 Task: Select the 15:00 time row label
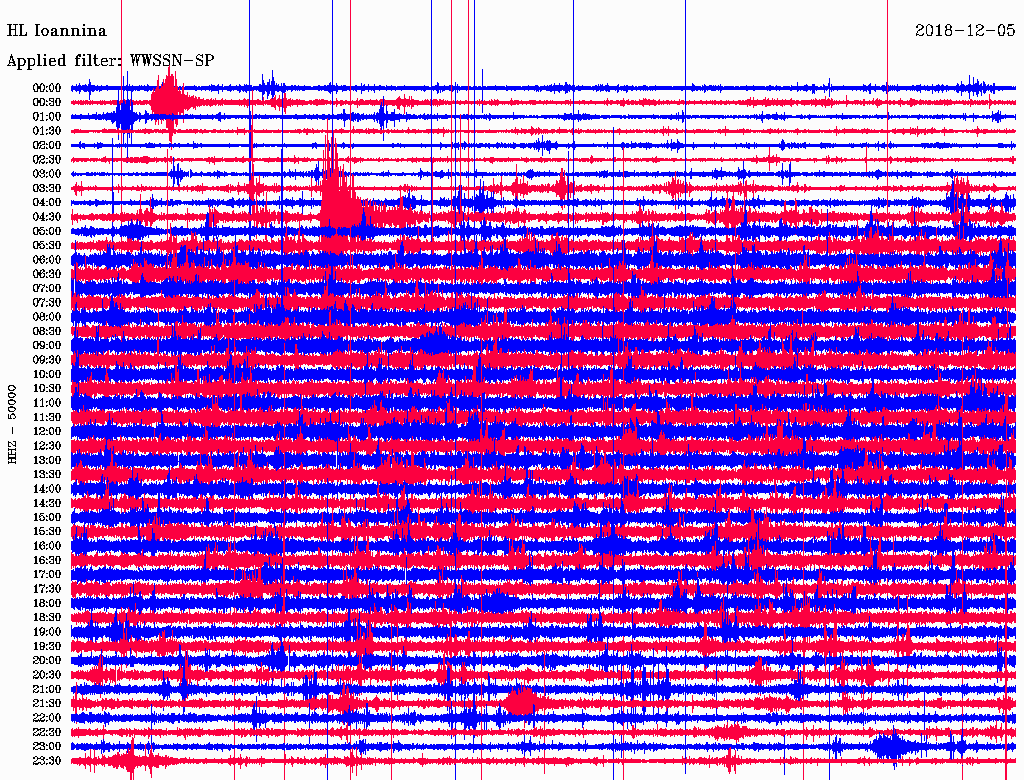point(47,517)
